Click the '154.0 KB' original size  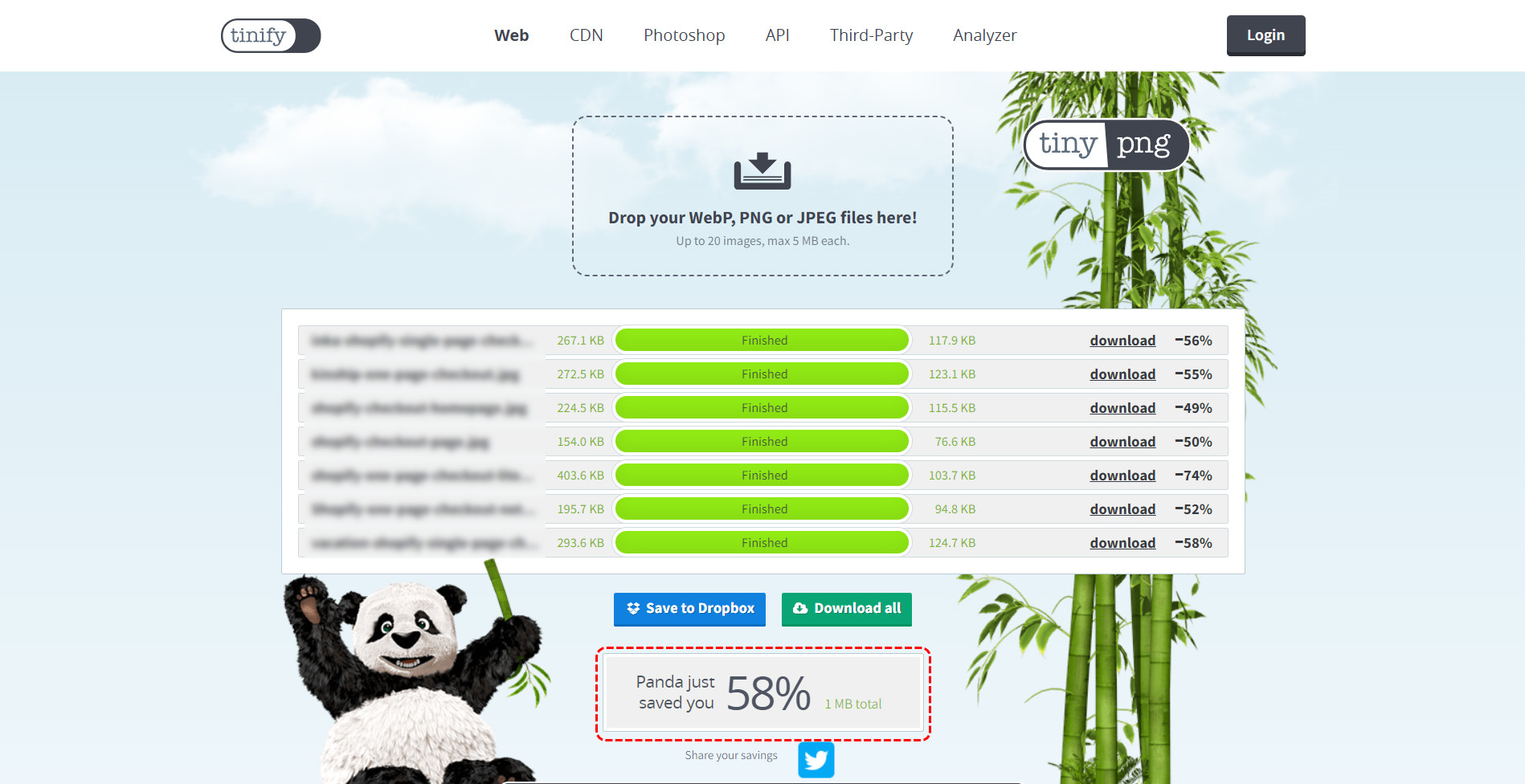coord(580,442)
